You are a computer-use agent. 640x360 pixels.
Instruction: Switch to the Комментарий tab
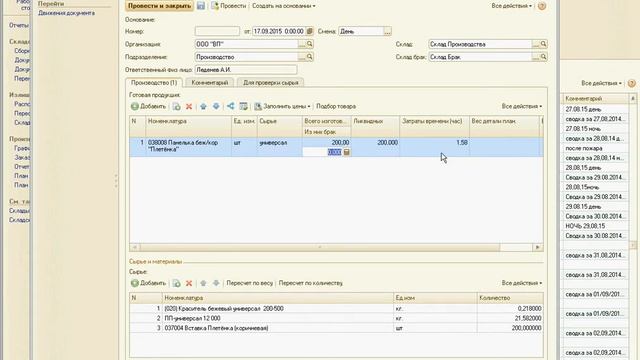pyautogui.click(x=209, y=82)
